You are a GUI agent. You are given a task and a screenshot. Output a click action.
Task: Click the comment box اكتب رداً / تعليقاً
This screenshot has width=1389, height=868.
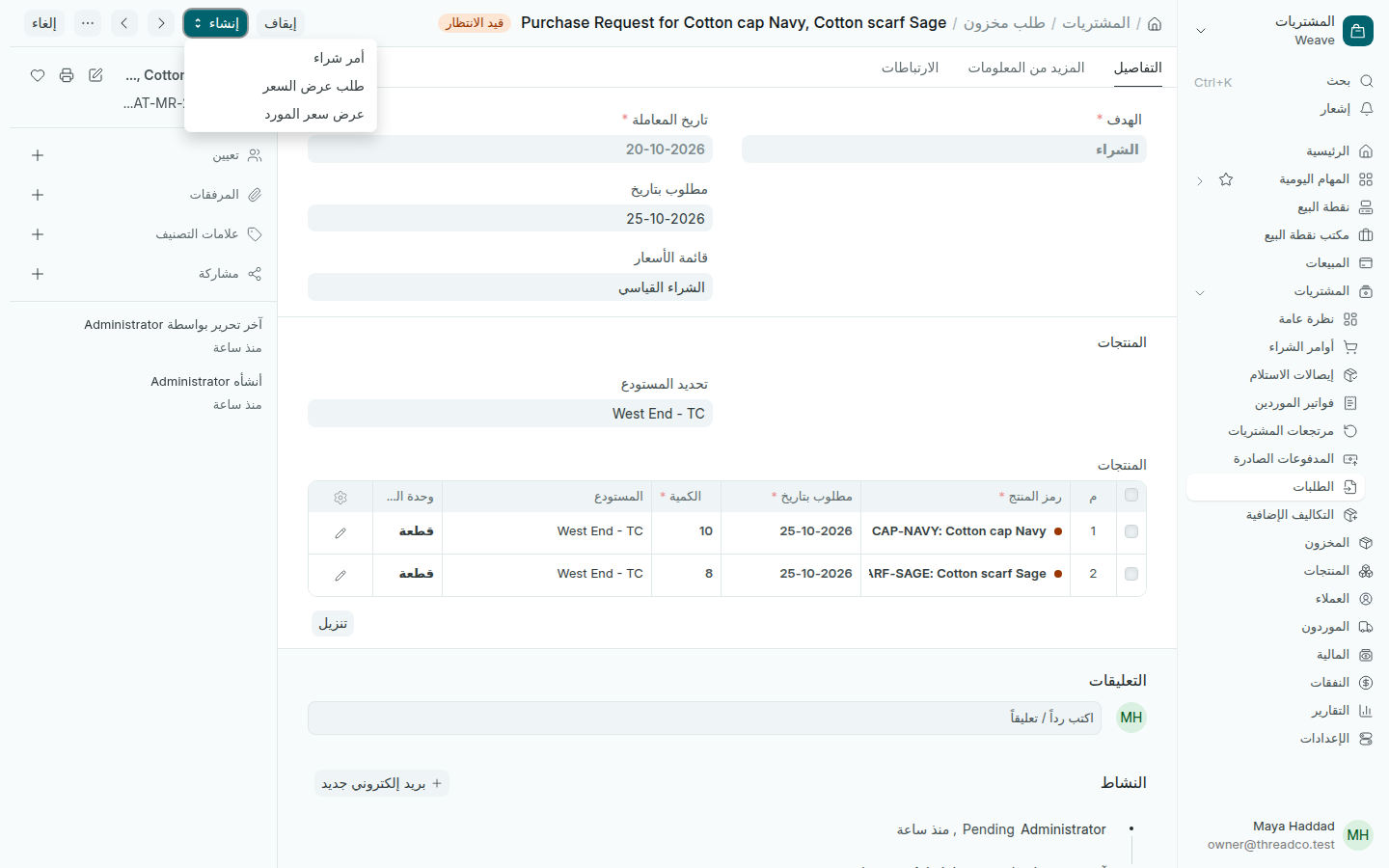pos(704,718)
